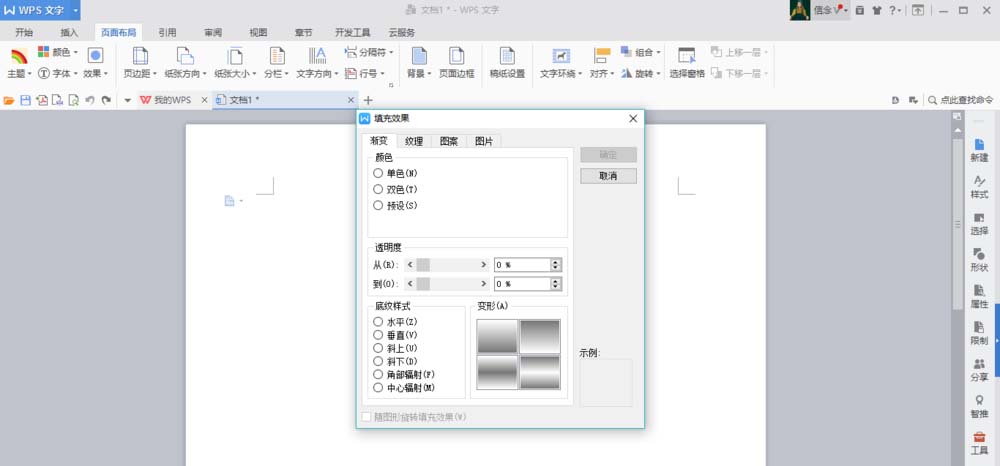Open the quick toolbar customize dropdown arrow
1000x466 pixels.
pyautogui.click(x=127, y=100)
